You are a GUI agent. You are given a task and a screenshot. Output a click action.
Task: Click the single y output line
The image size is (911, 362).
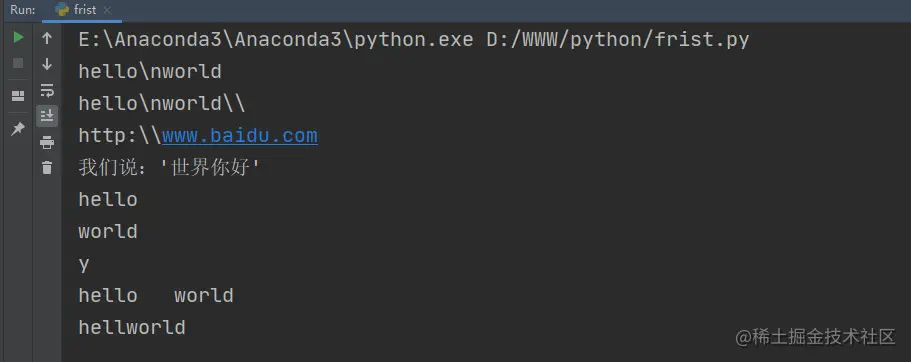[84, 264]
